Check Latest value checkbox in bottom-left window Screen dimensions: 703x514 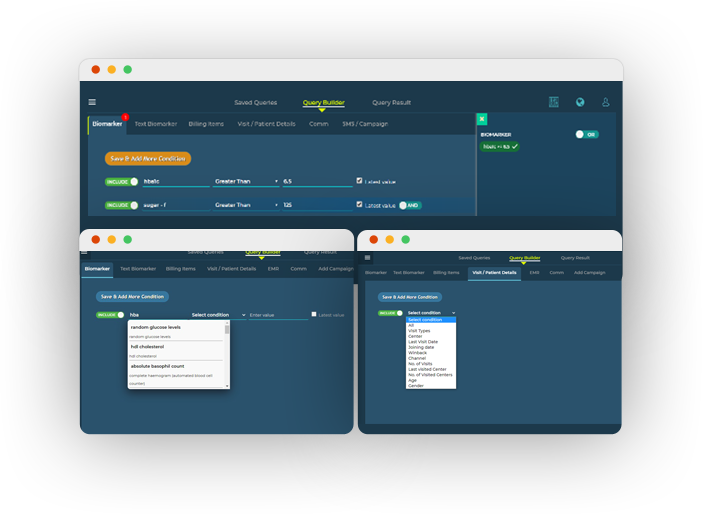coord(314,314)
